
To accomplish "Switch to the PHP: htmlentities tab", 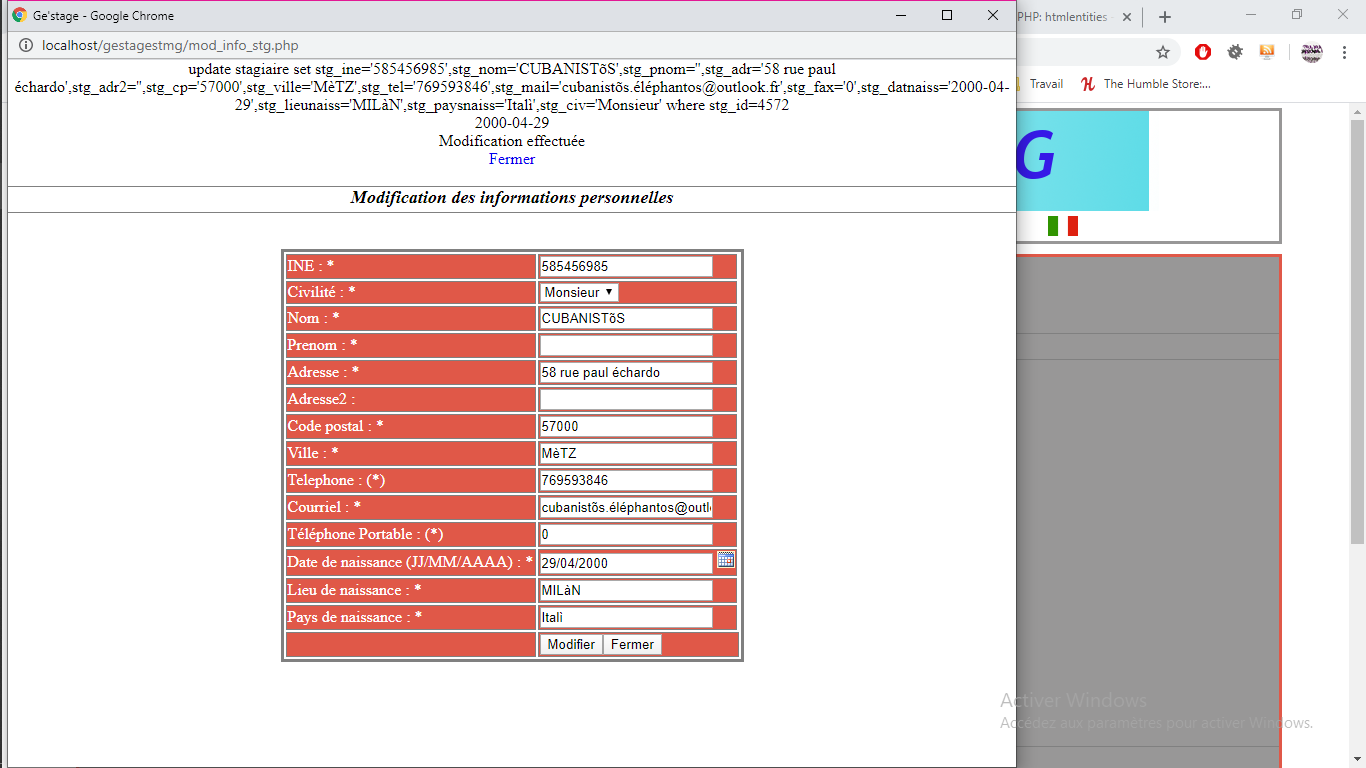I will pos(1061,17).
